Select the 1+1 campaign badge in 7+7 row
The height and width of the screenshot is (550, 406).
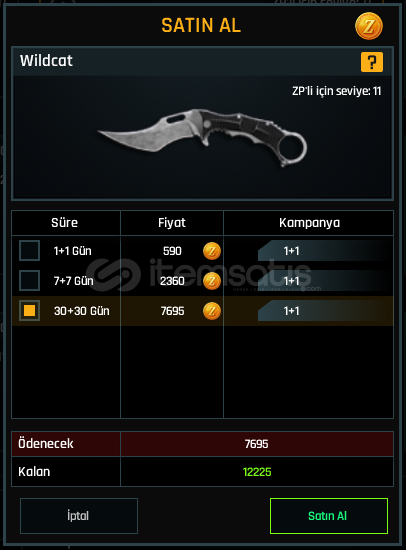[291, 281]
